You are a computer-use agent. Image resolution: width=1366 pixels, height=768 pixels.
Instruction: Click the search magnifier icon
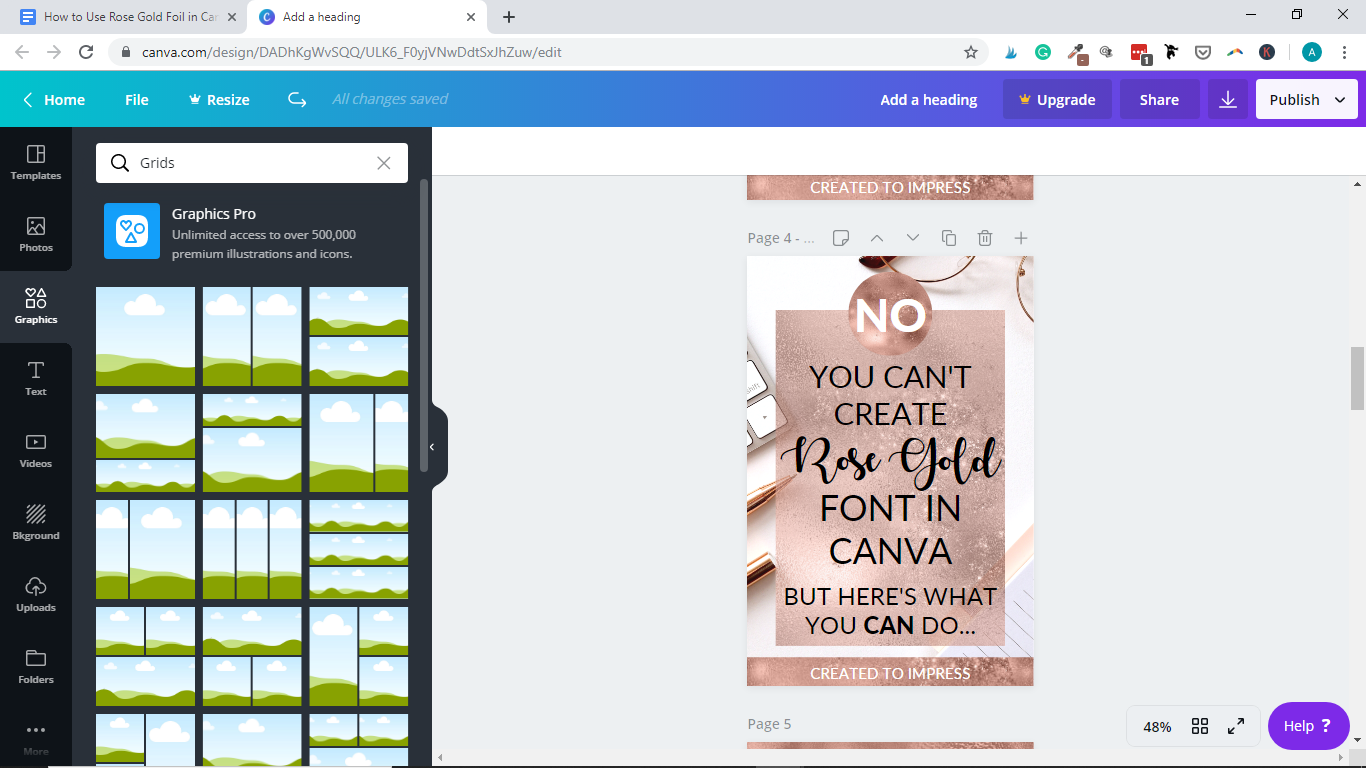click(120, 163)
